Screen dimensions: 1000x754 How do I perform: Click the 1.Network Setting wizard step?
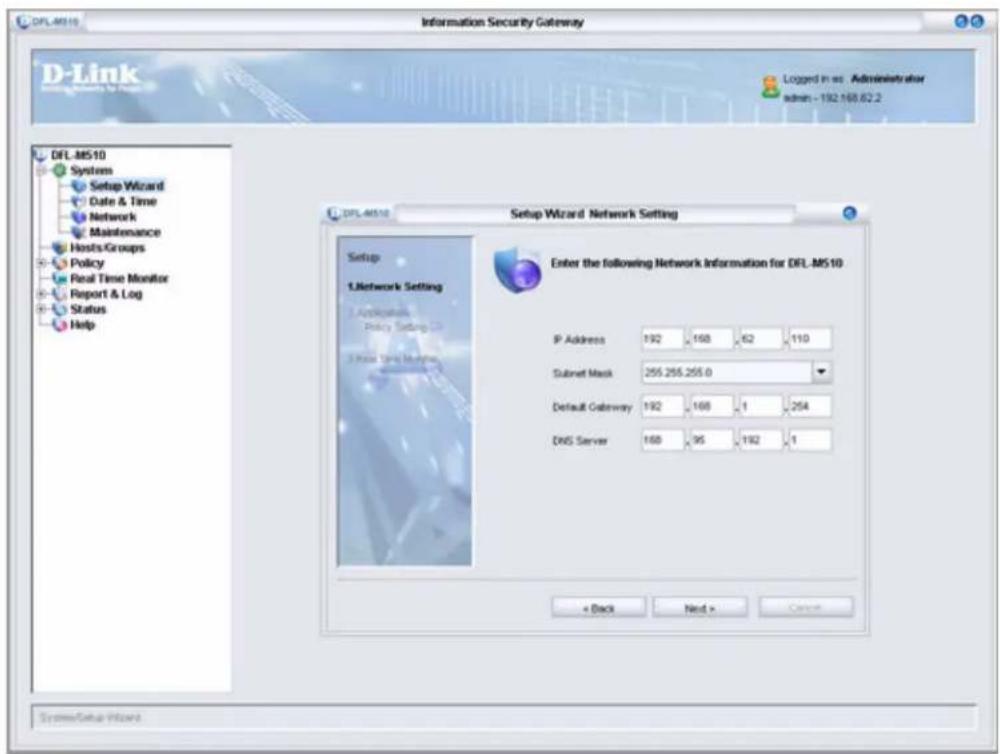click(x=395, y=287)
